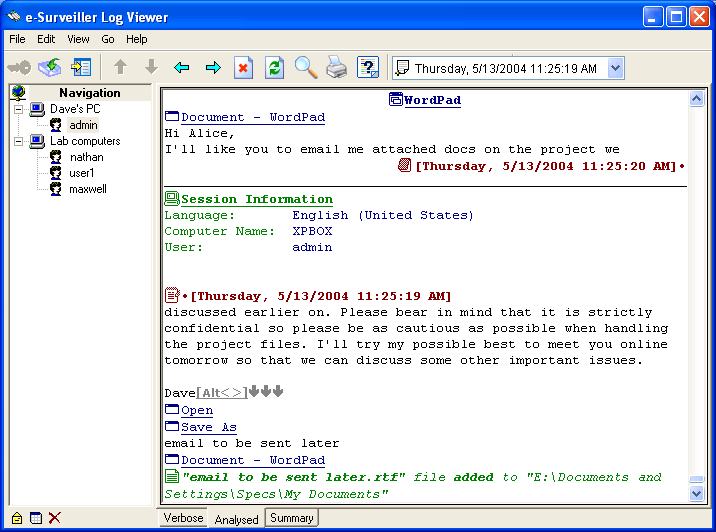Collapse the Dave's PC tree node

click(19, 109)
